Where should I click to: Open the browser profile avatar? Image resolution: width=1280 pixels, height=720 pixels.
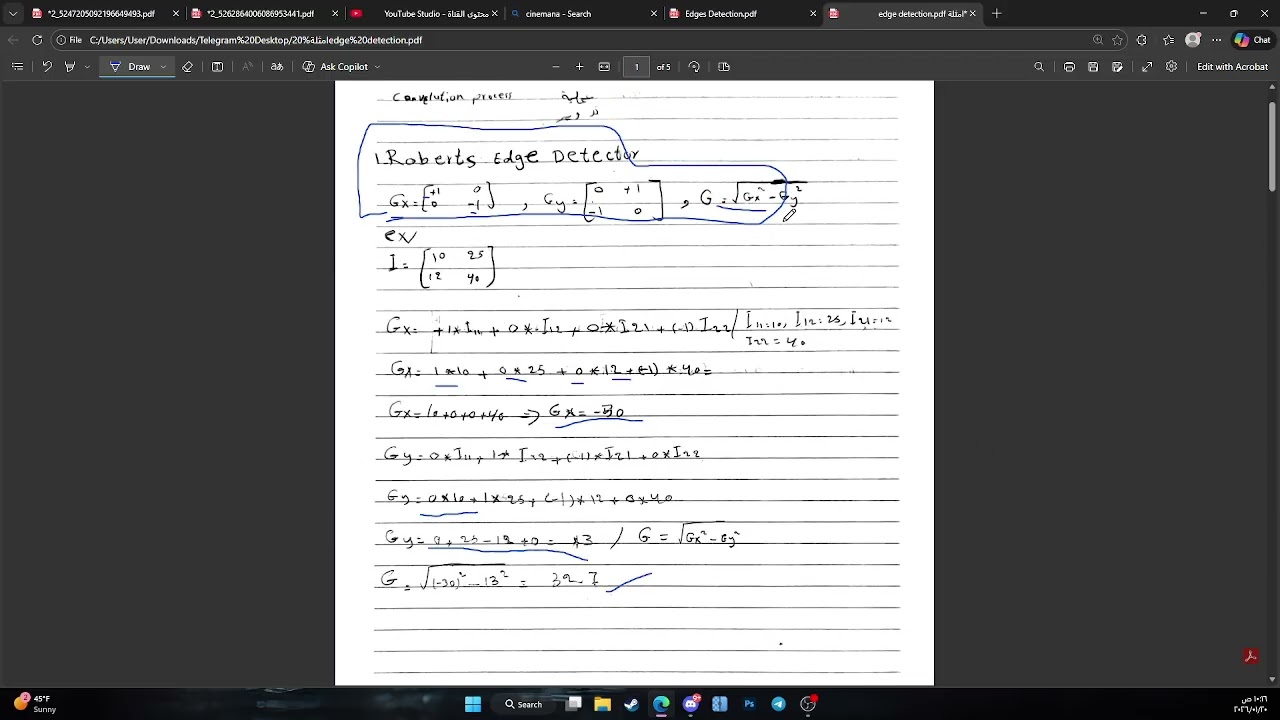coord(1193,40)
